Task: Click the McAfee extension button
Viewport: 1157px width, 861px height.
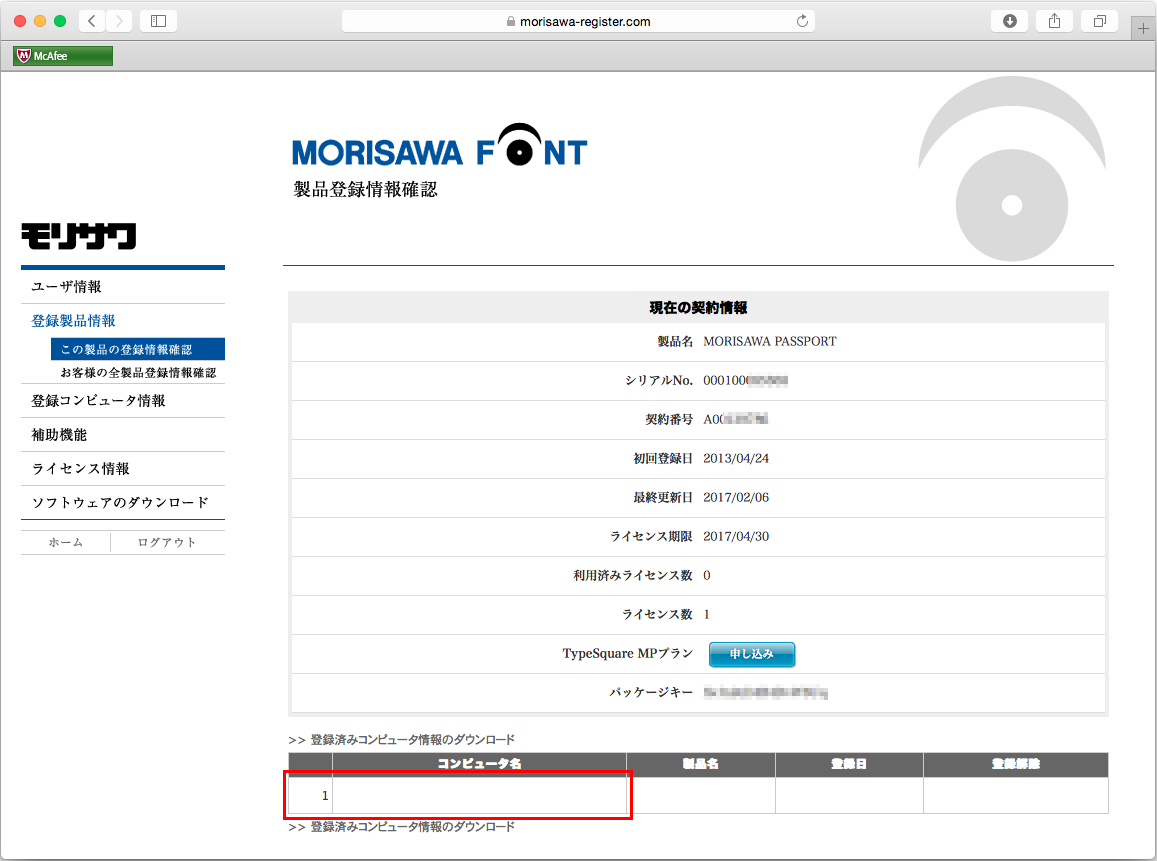Action: (x=63, y=56)
